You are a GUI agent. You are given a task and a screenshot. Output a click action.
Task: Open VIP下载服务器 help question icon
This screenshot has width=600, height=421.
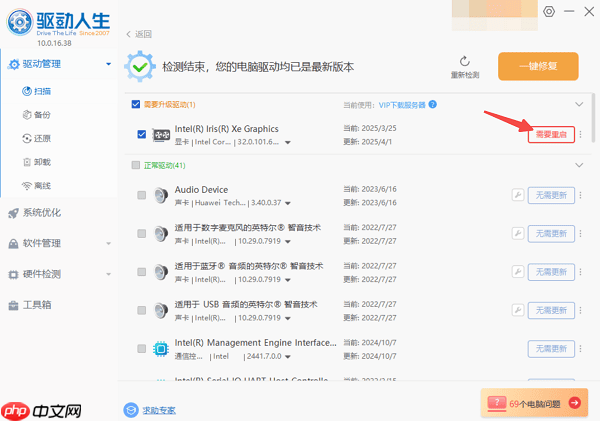(x=432, y=104)
